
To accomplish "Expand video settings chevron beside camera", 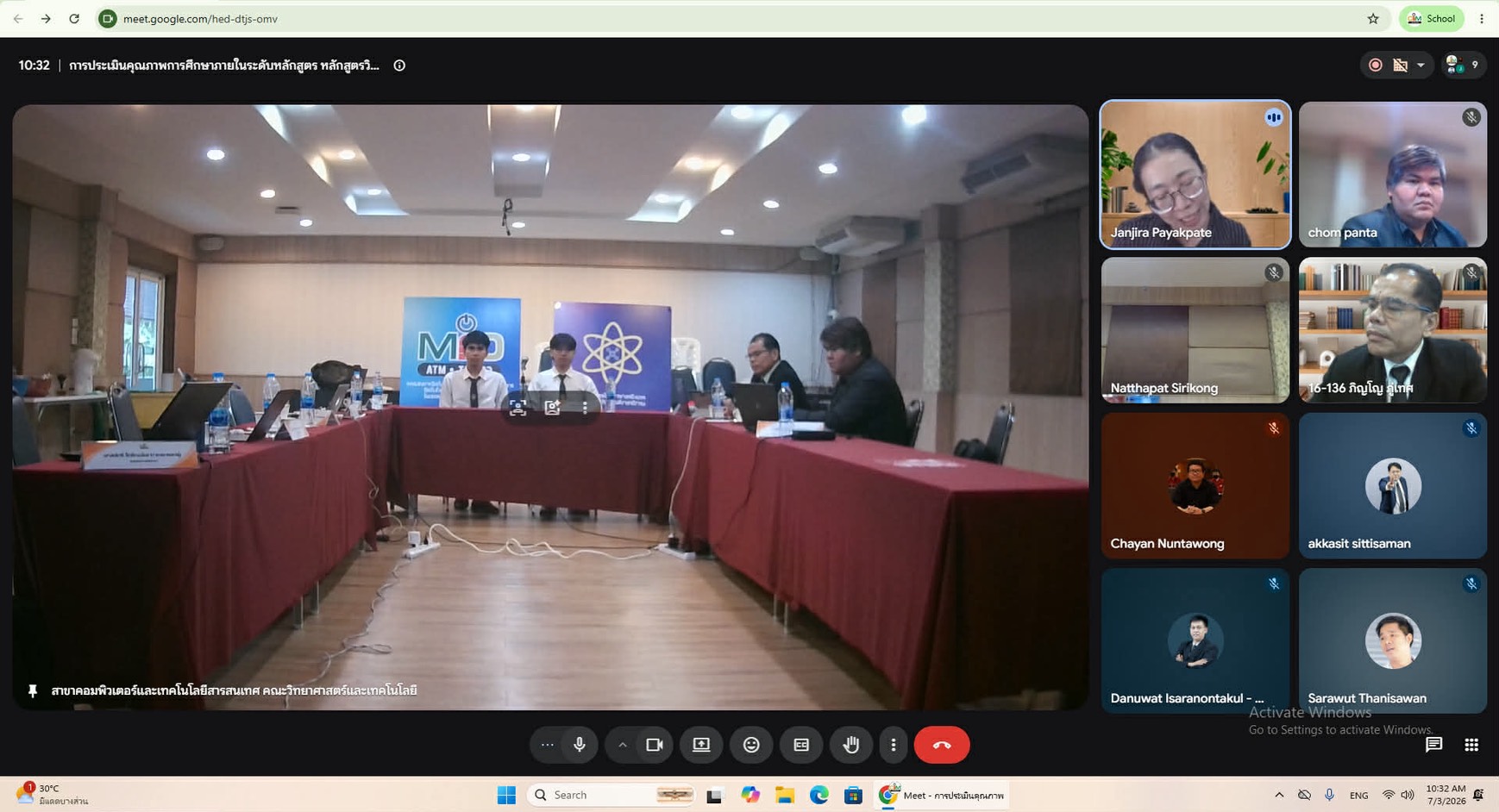I will point(622,745).
